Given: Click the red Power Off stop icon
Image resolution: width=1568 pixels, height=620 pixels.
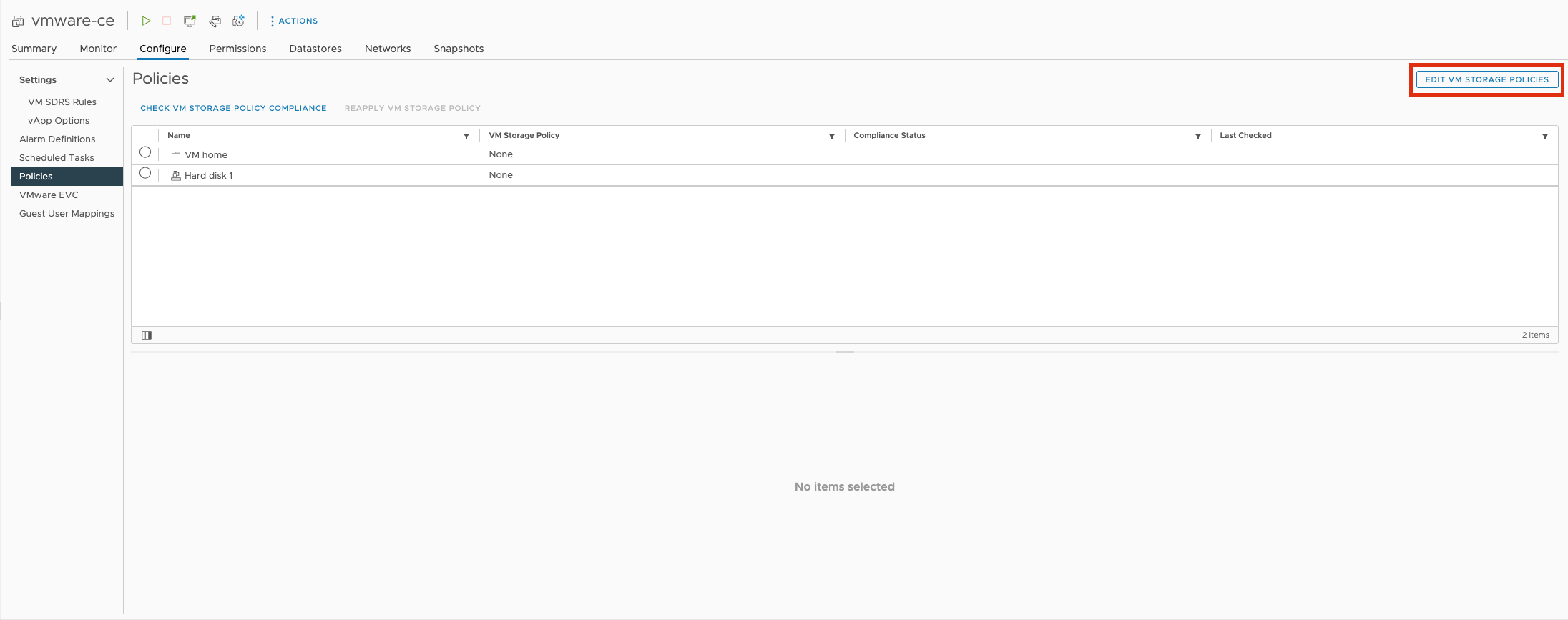Looking at the screenshot, I should click(x=167, y=21).
